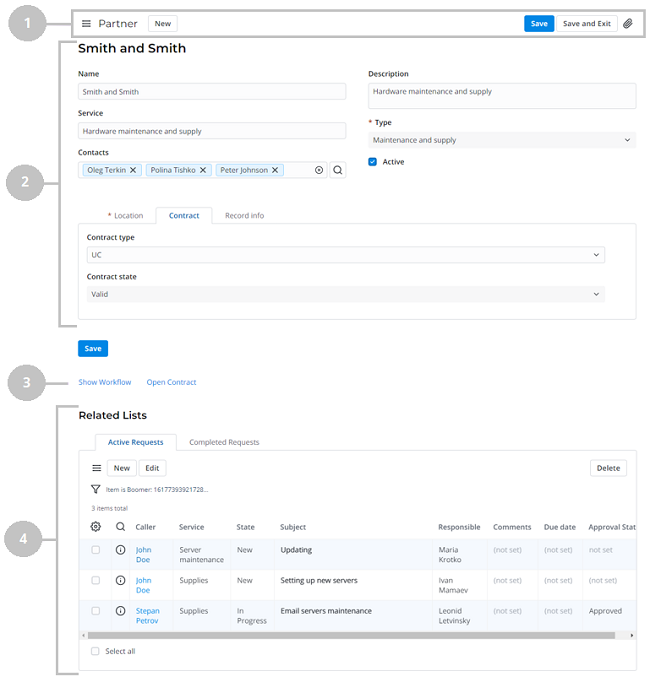
Task: Click the magnifier lookup icon next to Contacts
Action: (338, 170)
